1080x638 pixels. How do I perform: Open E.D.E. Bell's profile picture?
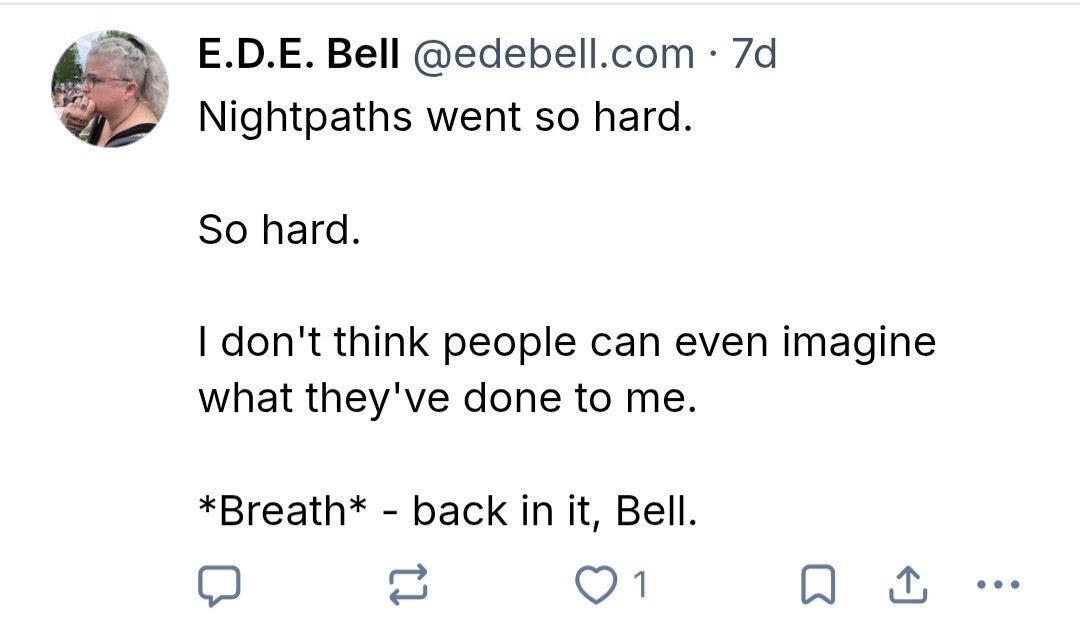coord(110,88)
